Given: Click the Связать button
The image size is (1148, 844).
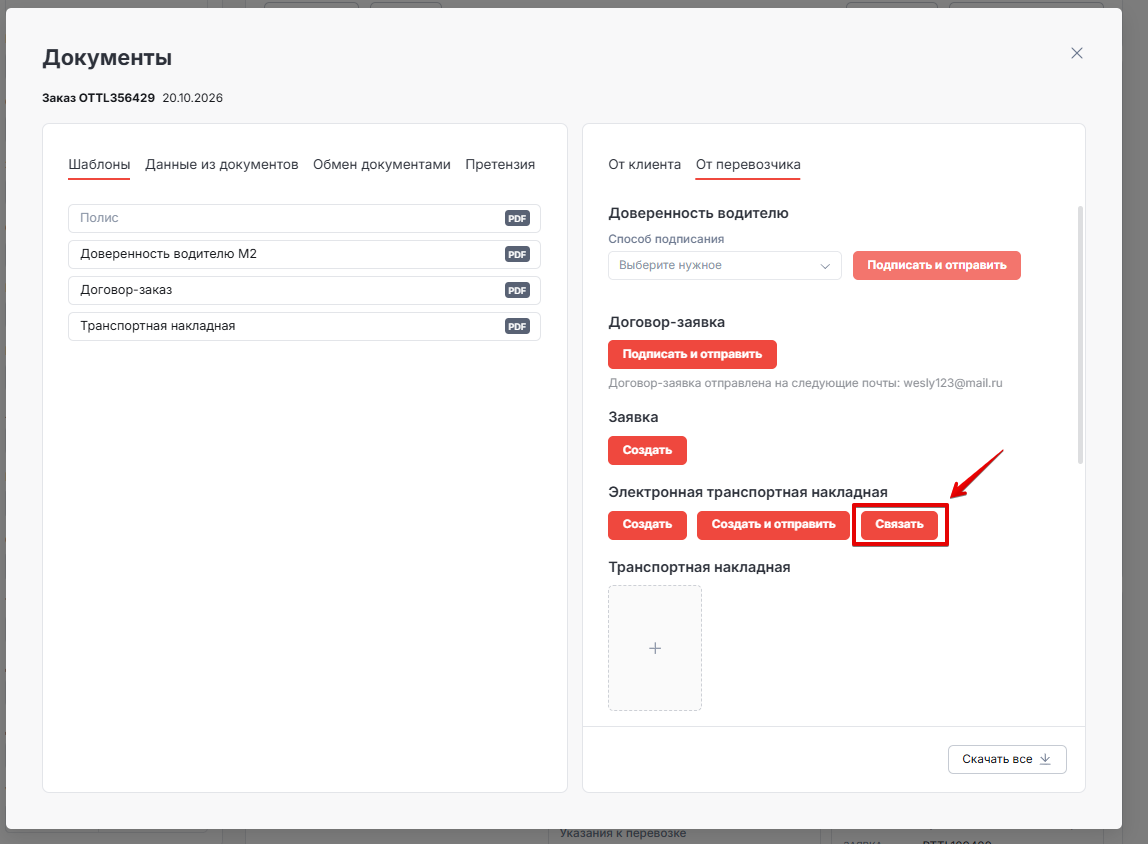Looking at the screenshot, I should (899, 525).
